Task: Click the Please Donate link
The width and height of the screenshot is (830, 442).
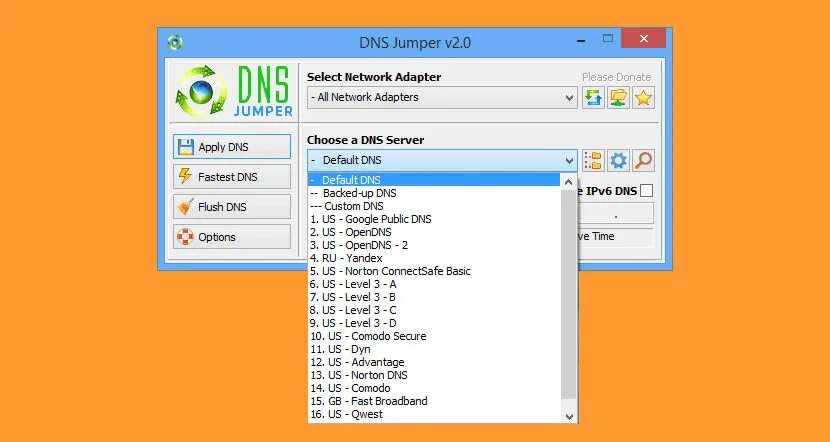Action: pos(617,77)
